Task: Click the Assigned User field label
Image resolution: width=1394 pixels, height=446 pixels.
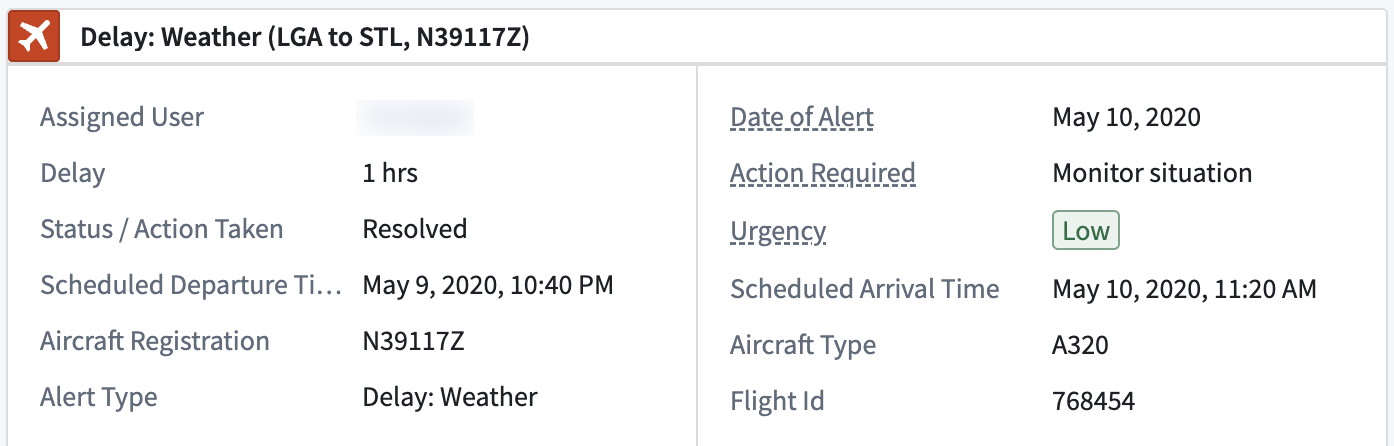Action: coord(122,117)
